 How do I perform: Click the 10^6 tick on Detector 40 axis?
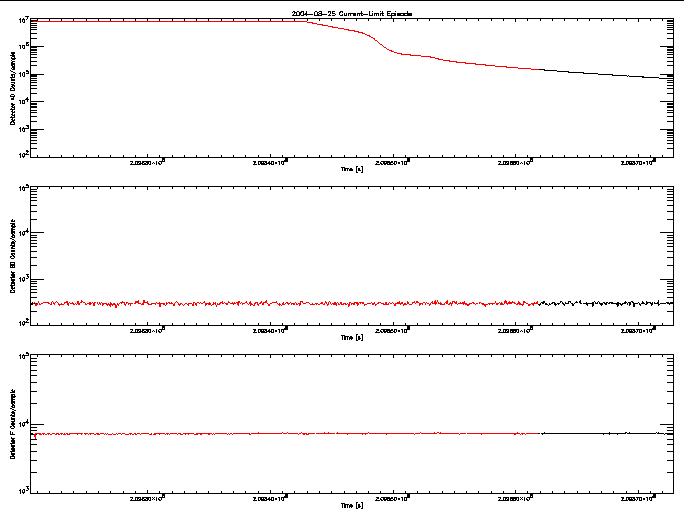[24, 47]
